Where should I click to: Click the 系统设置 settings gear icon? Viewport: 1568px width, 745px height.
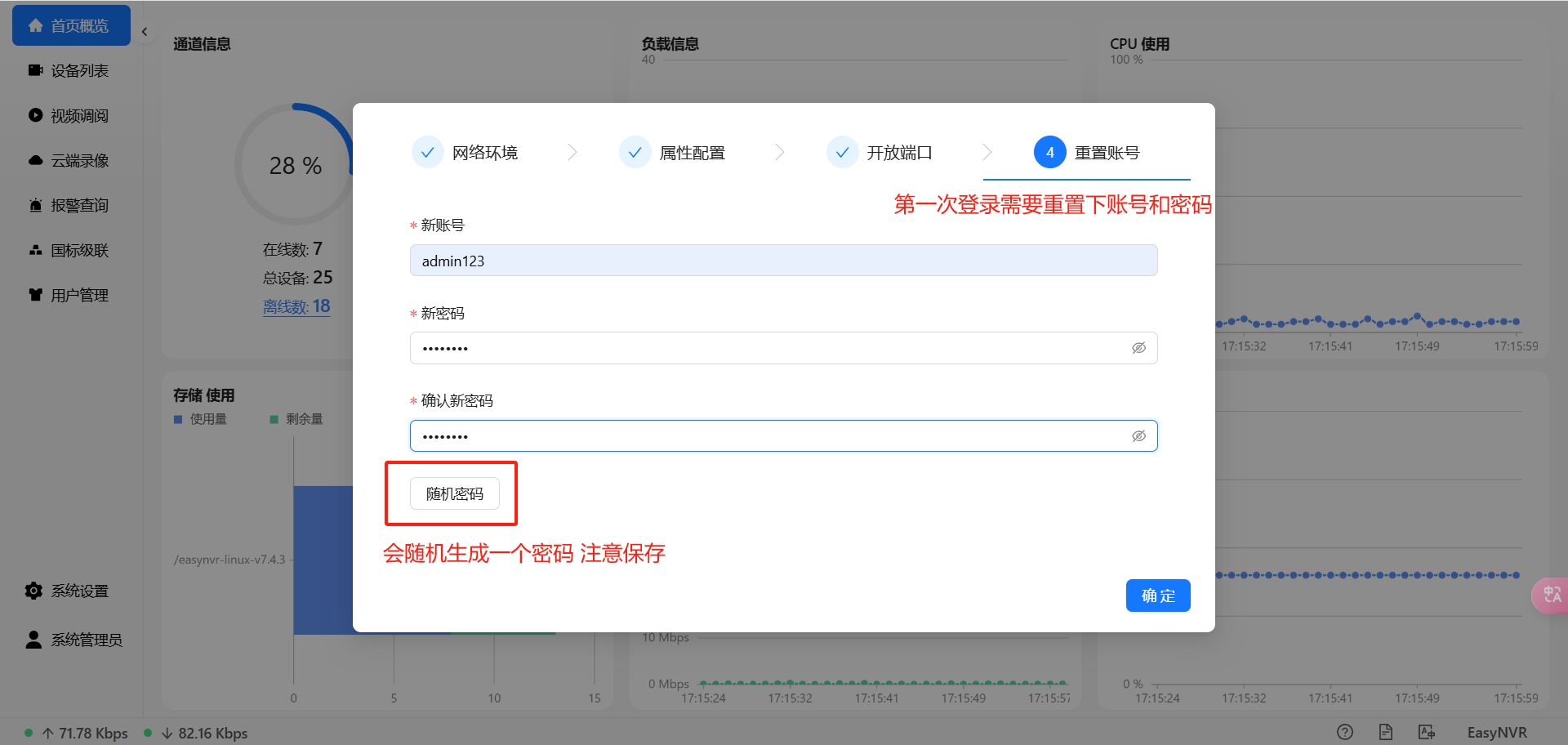[x=33, y=591]
